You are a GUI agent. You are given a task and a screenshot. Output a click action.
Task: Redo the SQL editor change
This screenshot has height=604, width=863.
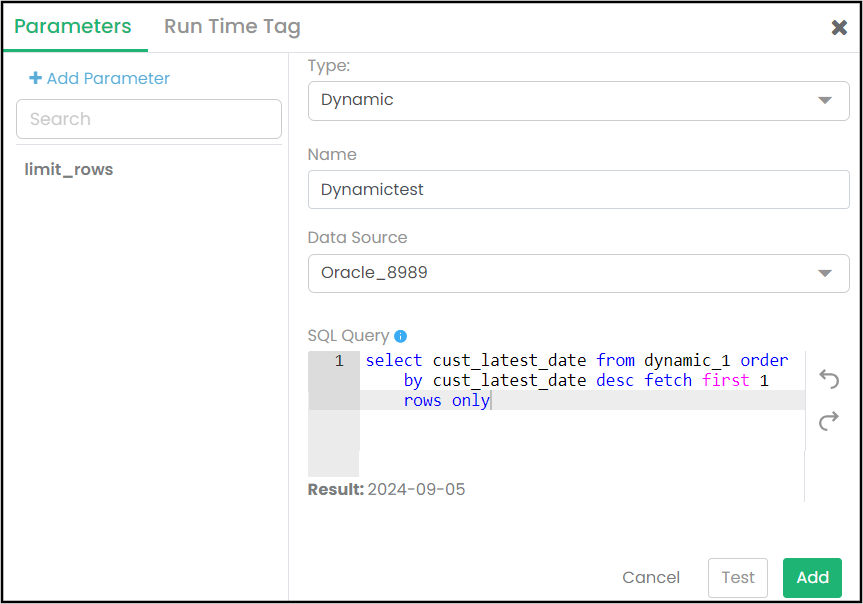tap(828, 422)
